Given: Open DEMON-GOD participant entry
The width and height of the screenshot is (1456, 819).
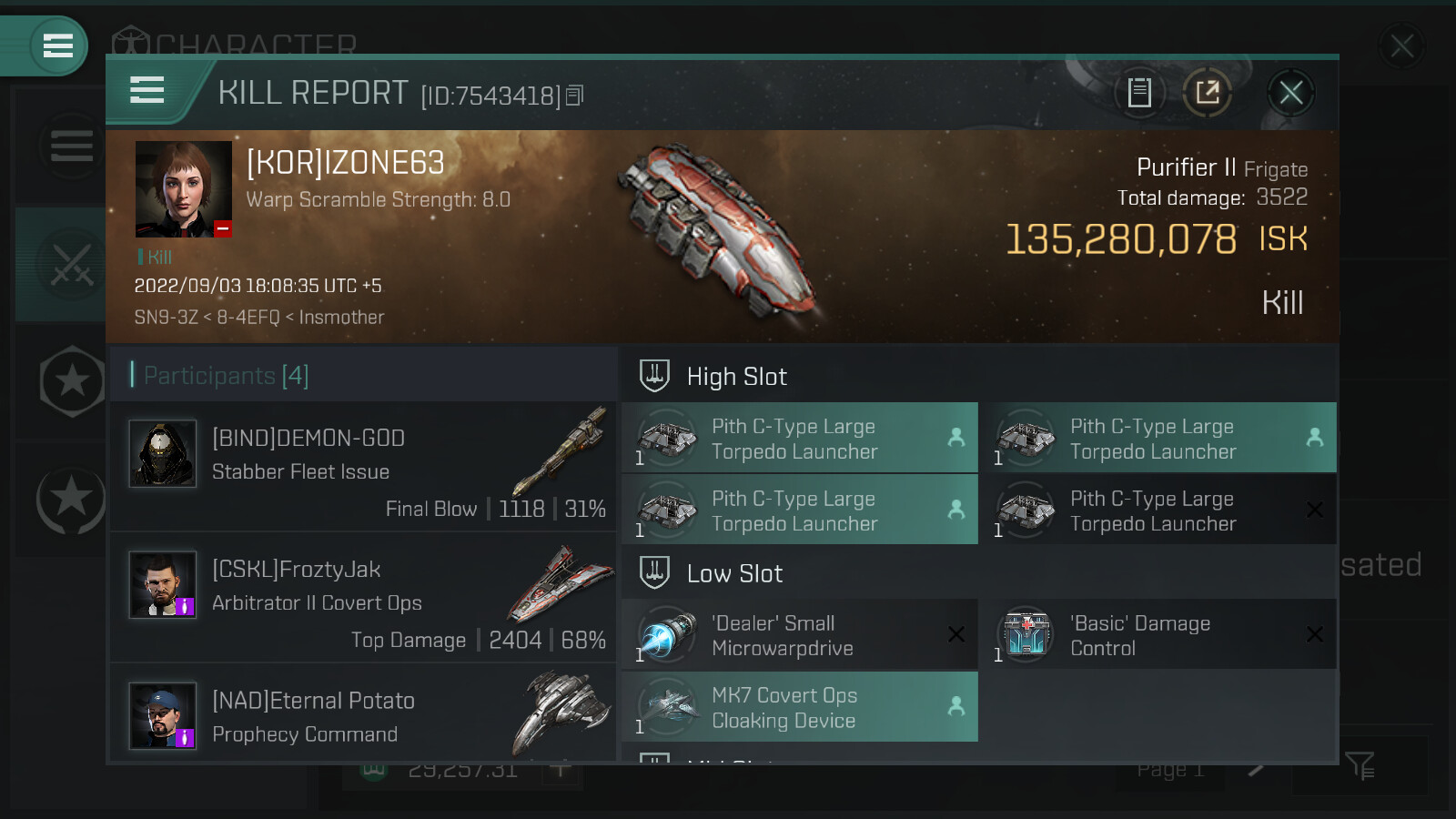Looking at the screenshot, I should 363,467.
